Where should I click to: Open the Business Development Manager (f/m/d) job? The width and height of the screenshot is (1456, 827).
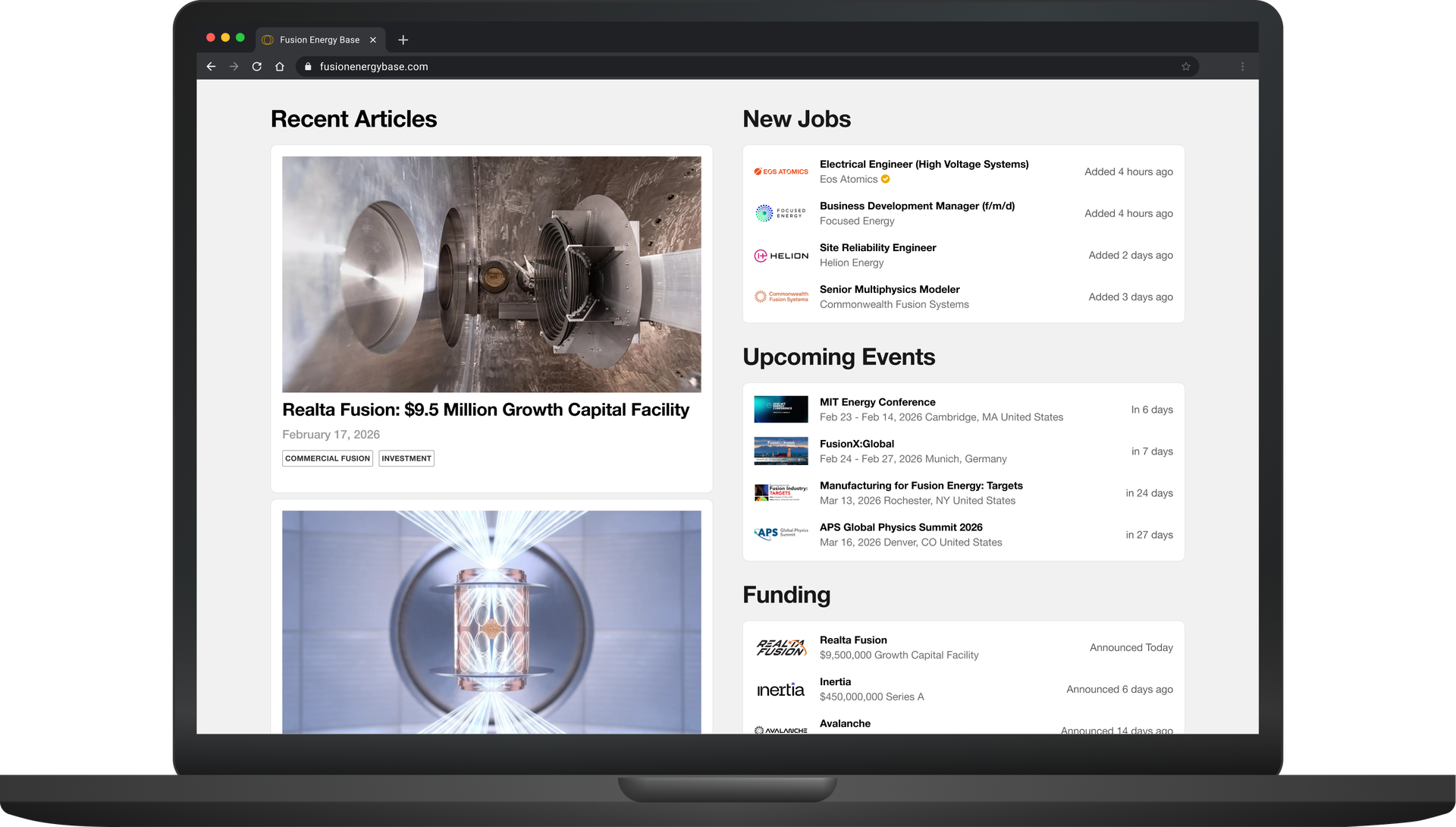[x=917, y=206]
